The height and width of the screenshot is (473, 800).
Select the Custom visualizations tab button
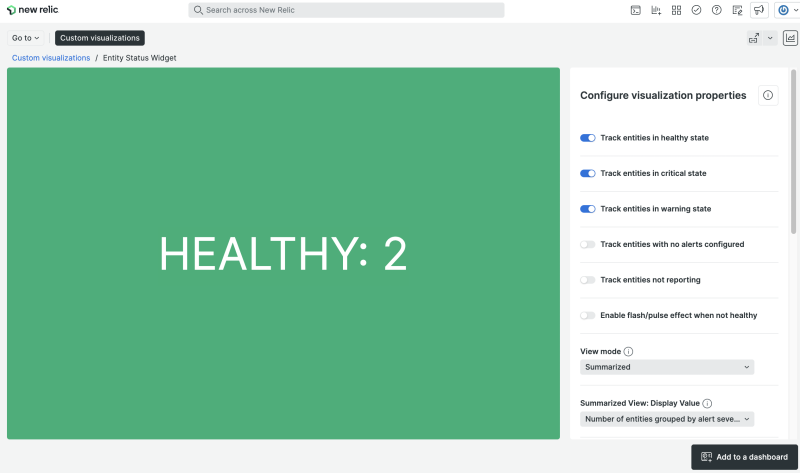100,38
